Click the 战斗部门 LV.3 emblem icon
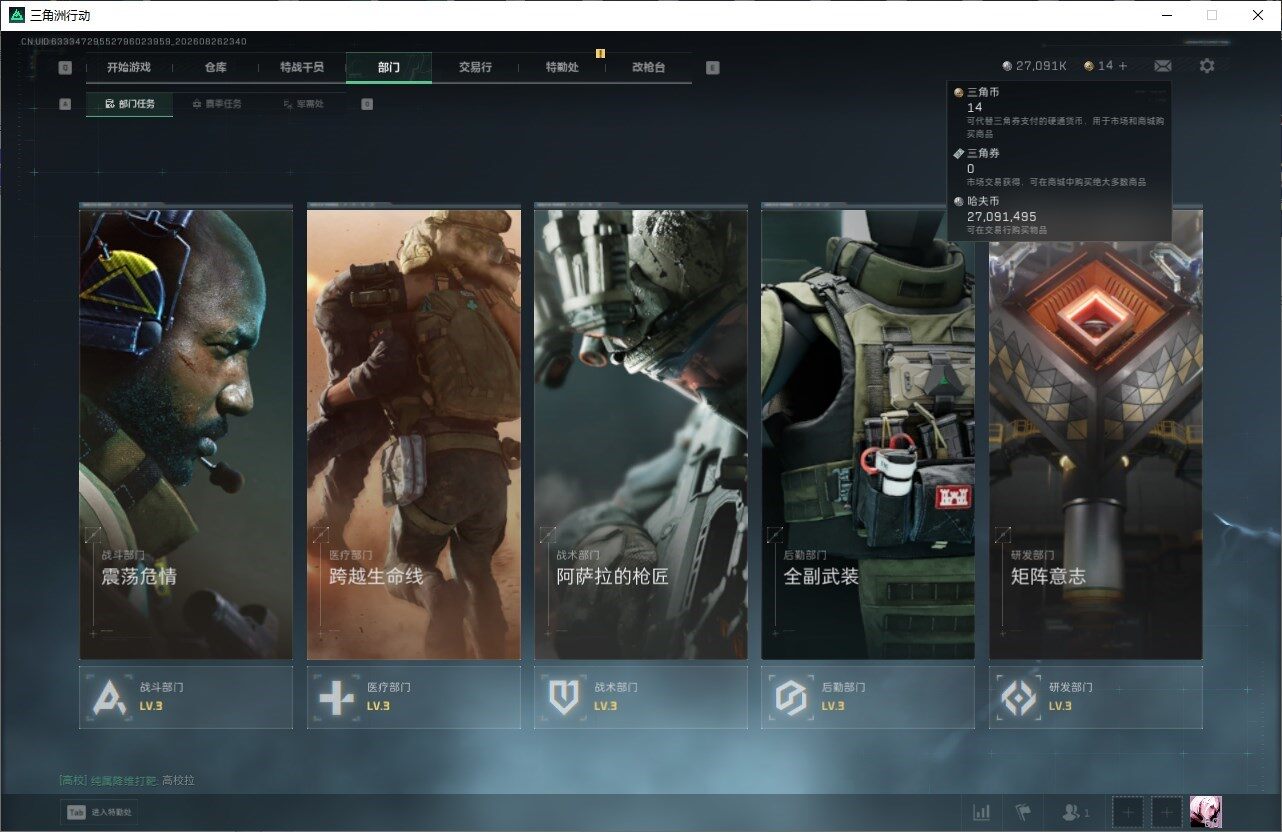Image resolution: width=1282 pixels, height=832 pixels. [110, 698]
